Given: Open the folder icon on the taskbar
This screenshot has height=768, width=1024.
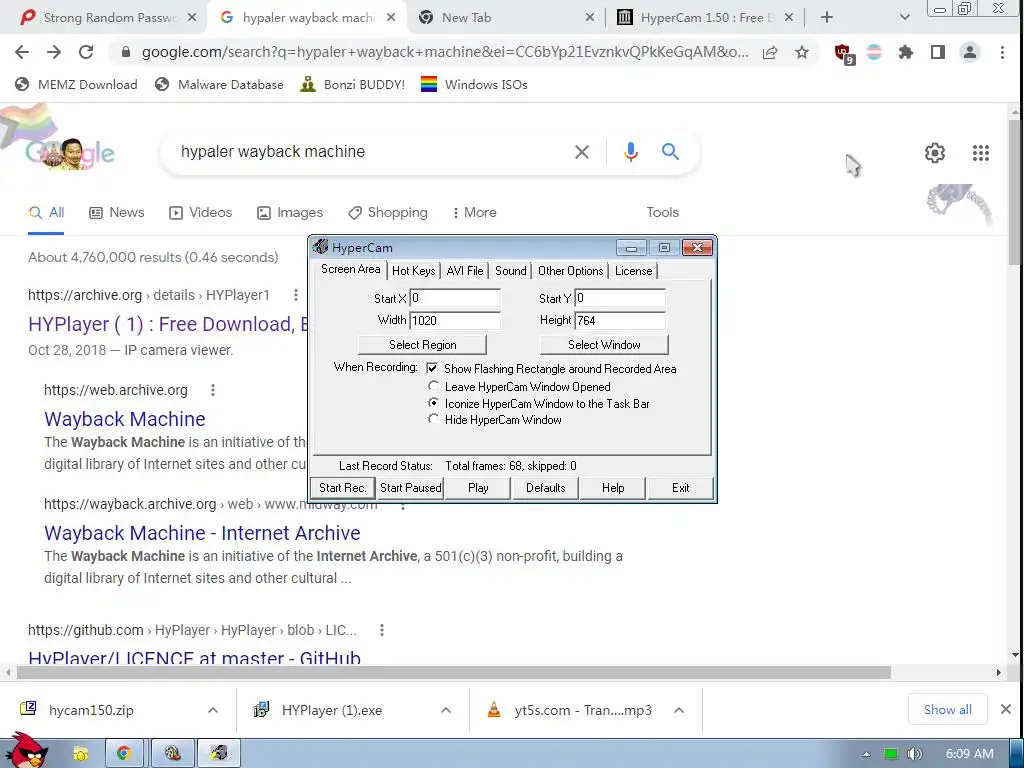Looking at the screenshot, I should tap(80, 754).
